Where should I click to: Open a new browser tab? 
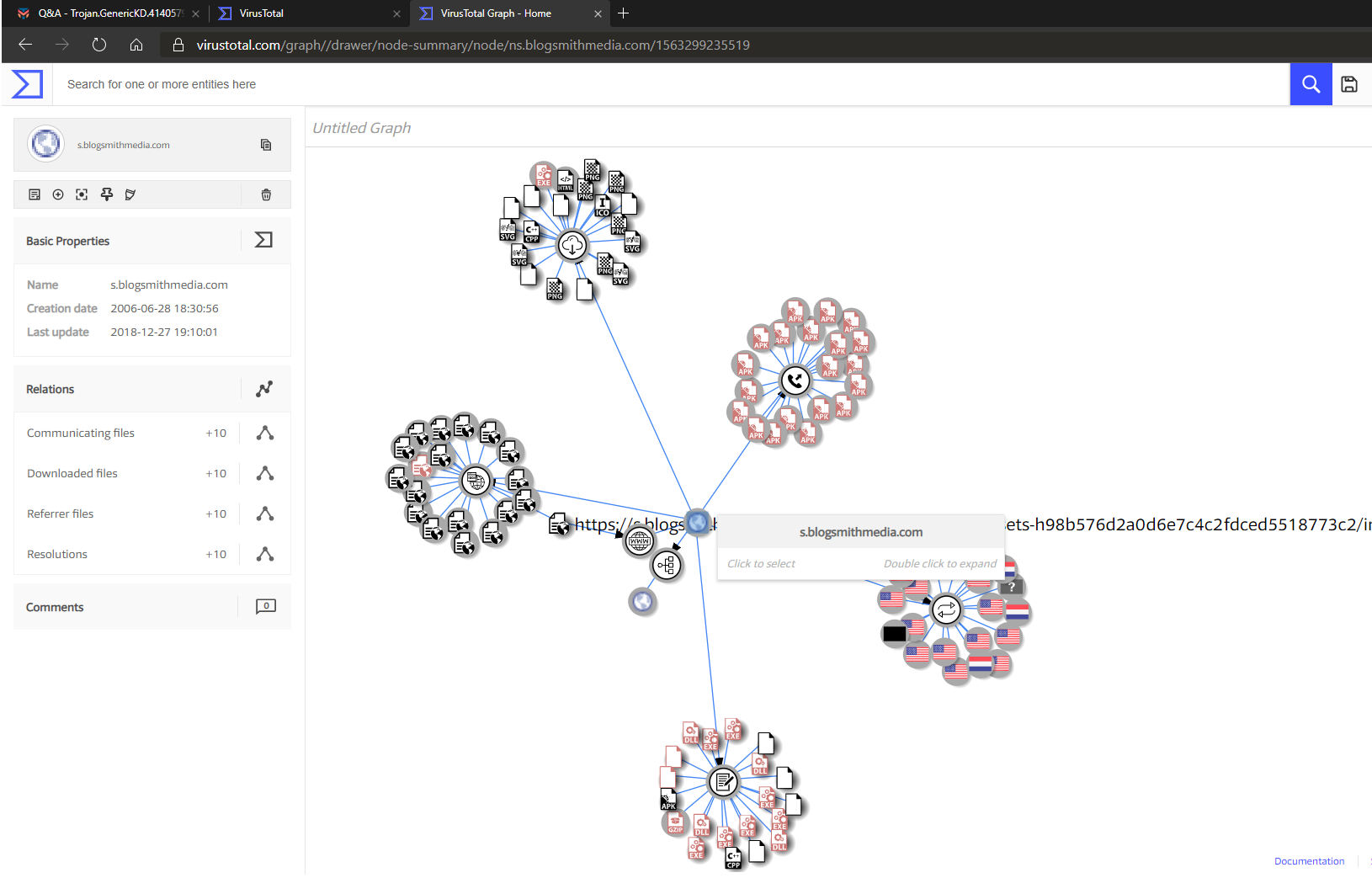pos(624,13)
